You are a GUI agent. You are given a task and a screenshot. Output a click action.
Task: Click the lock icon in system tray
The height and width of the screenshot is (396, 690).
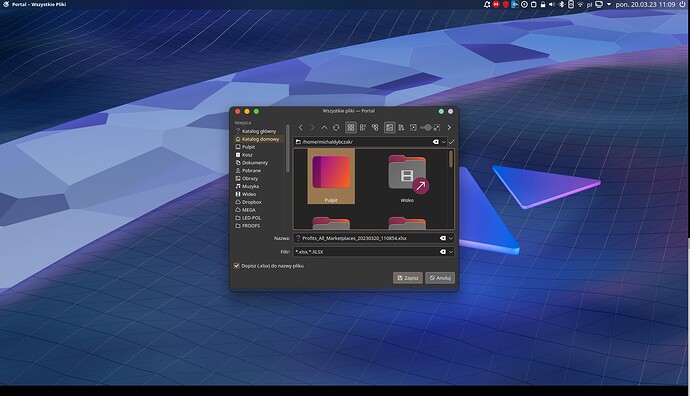[x=543, y=4]
